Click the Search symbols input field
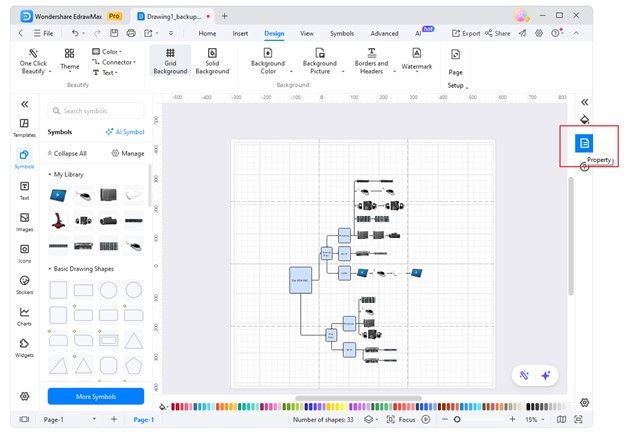624x445 pixels. [96, 111]
